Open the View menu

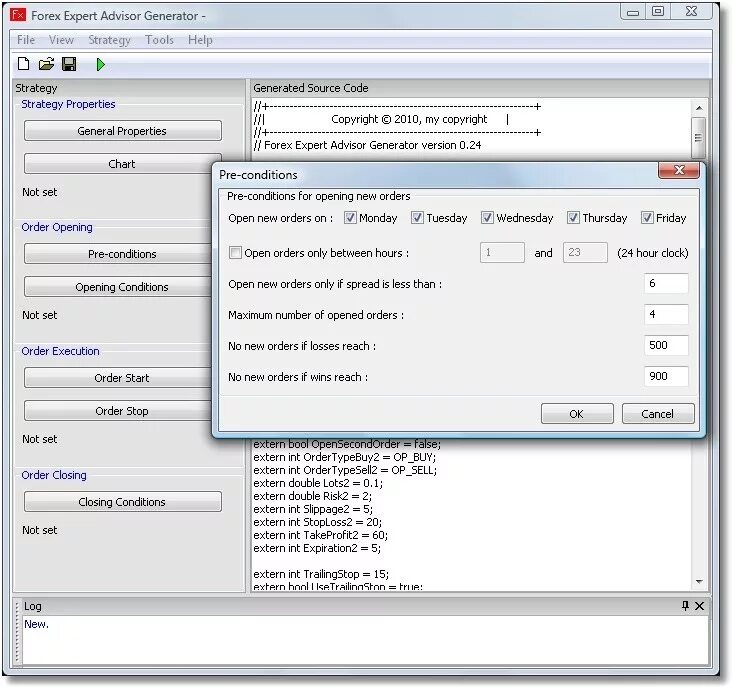61,40
